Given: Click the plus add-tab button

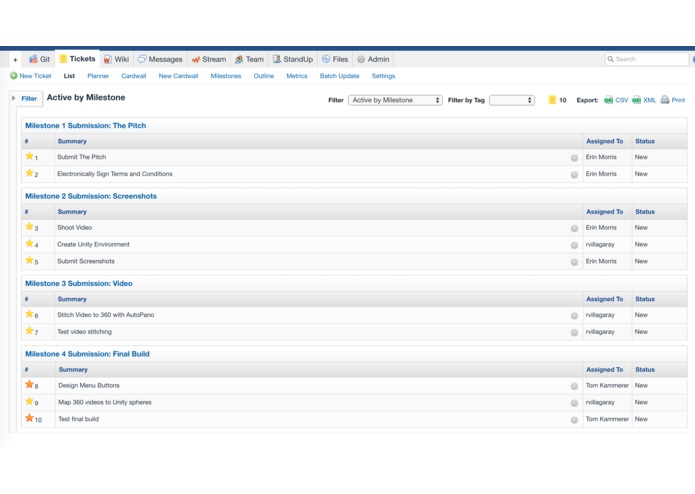Looking at the screenshot, I should (x=15, y=59).
